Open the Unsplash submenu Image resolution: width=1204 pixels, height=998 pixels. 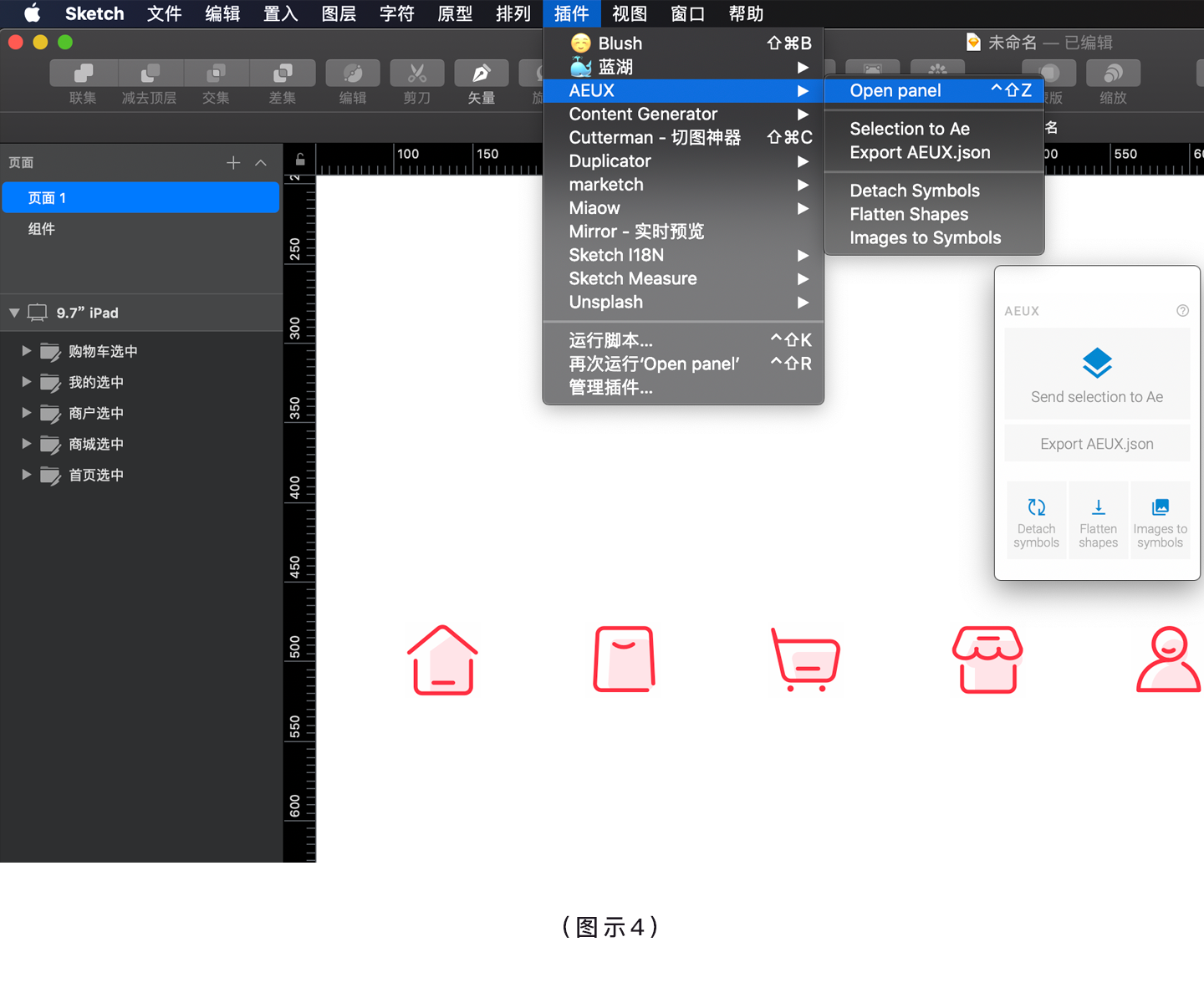point(683,302)
